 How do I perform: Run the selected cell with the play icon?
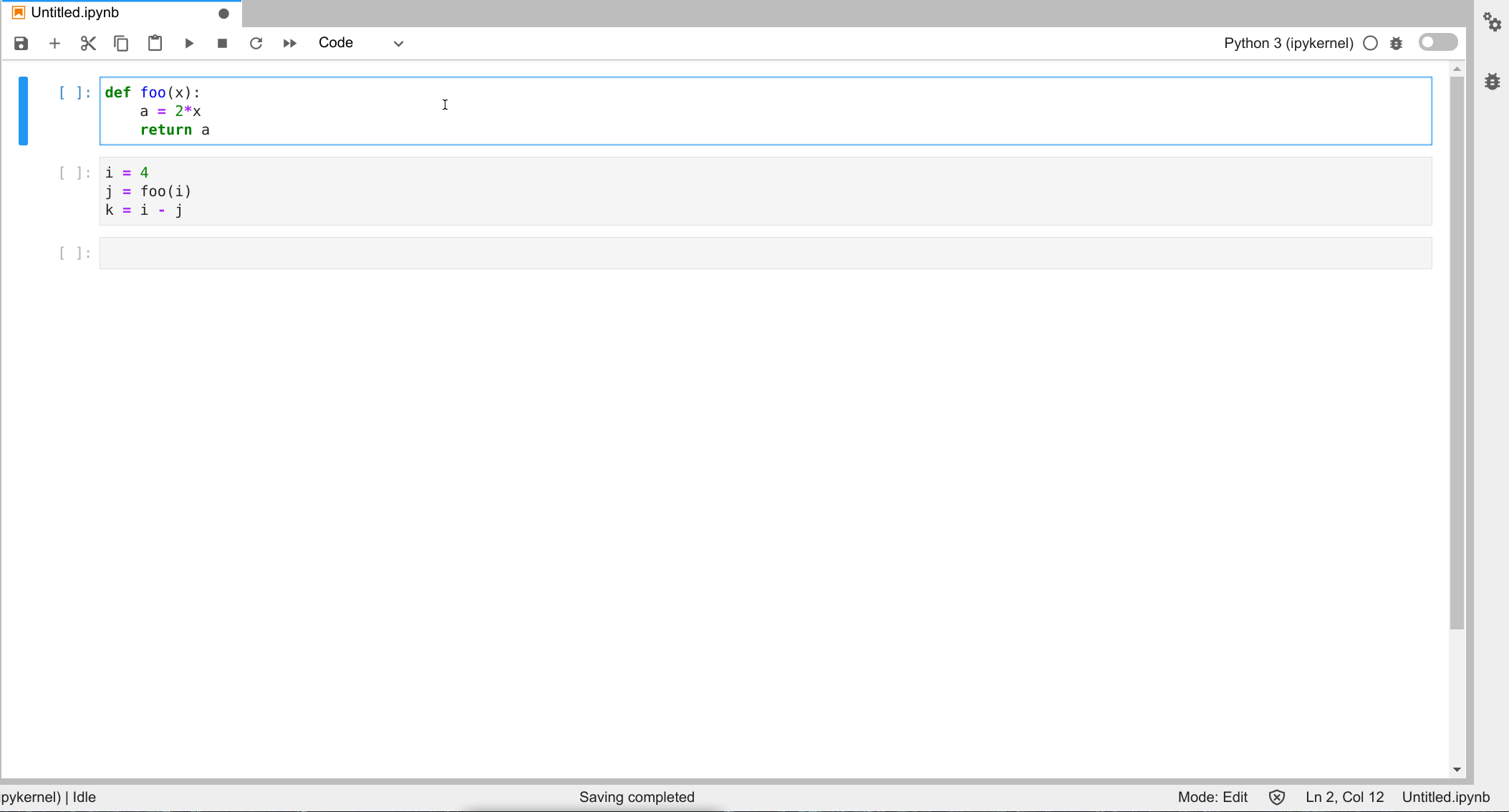click(188, 43)
